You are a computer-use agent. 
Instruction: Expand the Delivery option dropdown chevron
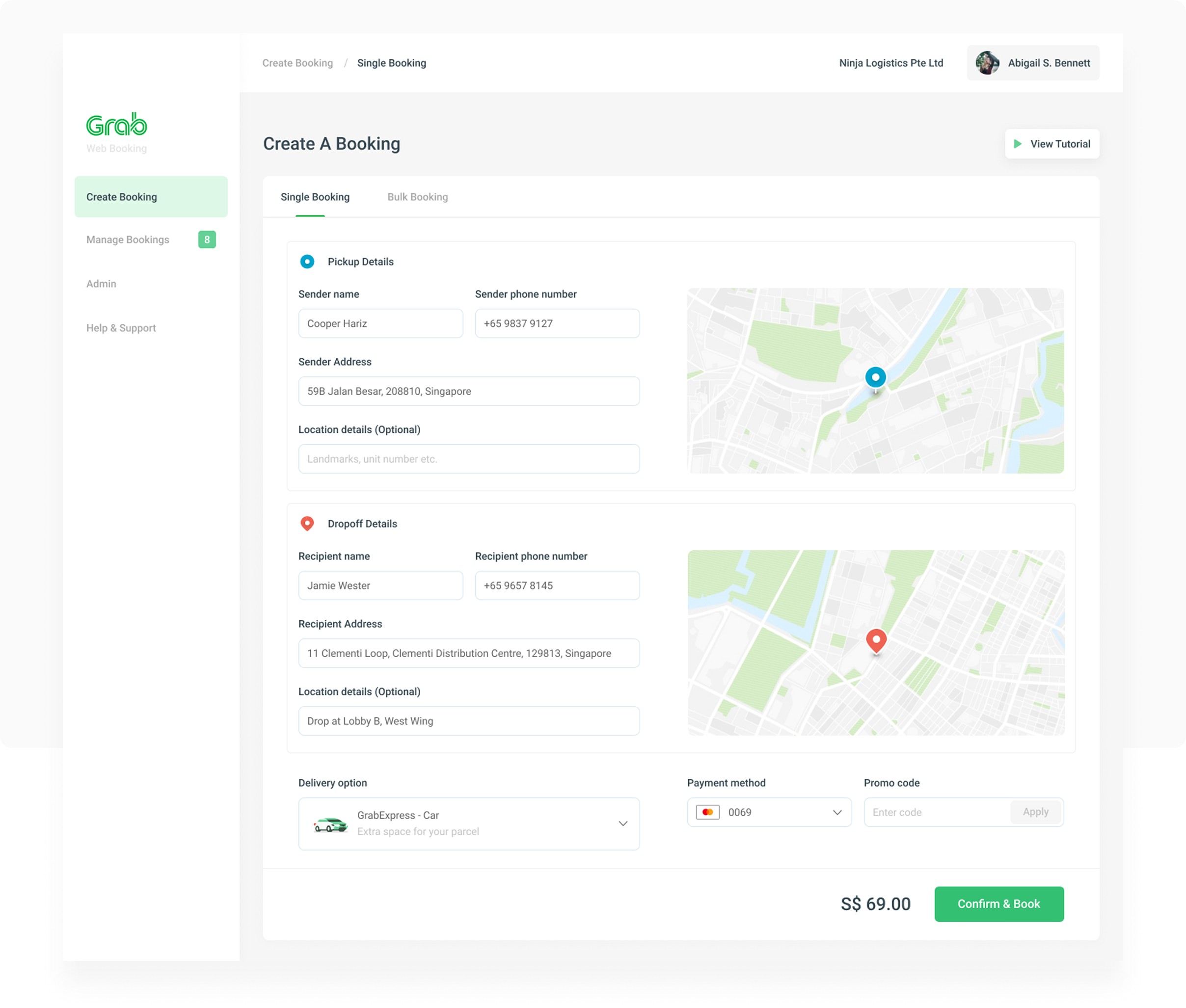pos(622,823)
